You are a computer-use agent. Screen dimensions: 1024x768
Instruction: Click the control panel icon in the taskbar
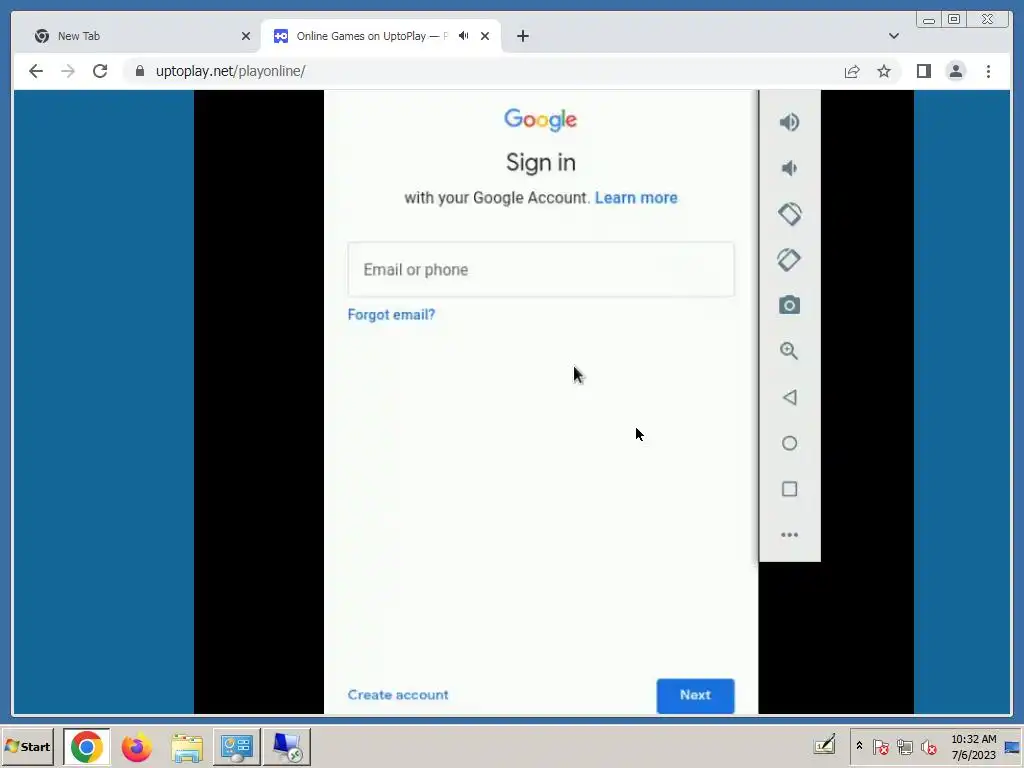[x=236, y=747]
